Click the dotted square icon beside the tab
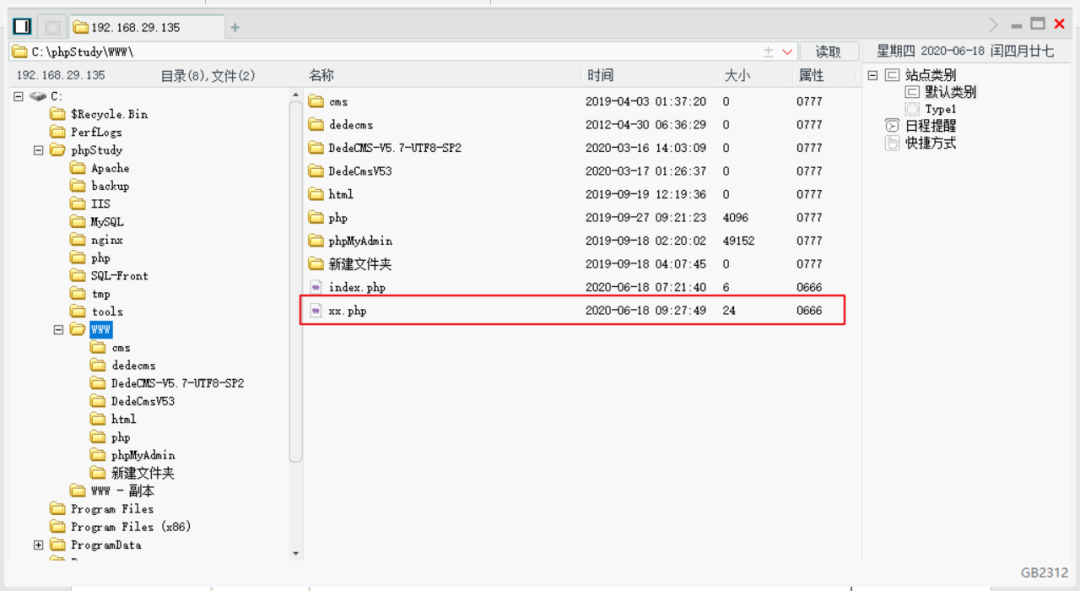The width and height of the screenshot is (1080, 591). tap(52, 28)
